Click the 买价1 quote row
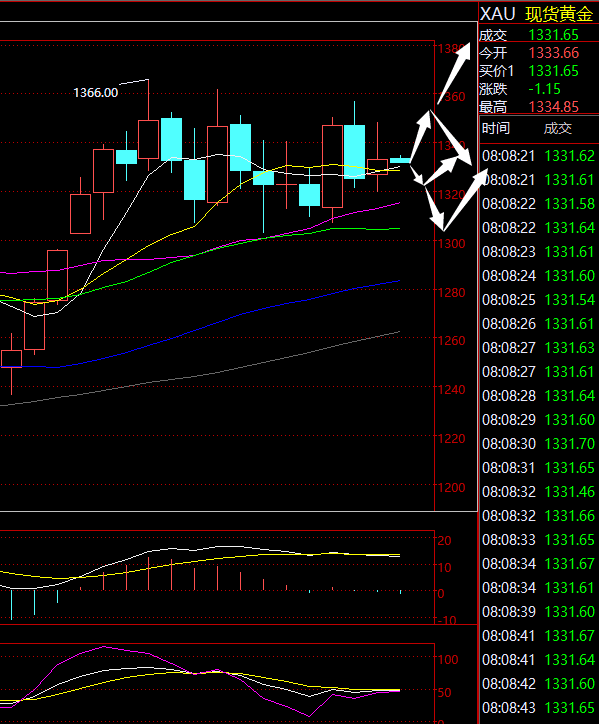This screenshot has height=724, width=599. [538, 71]
